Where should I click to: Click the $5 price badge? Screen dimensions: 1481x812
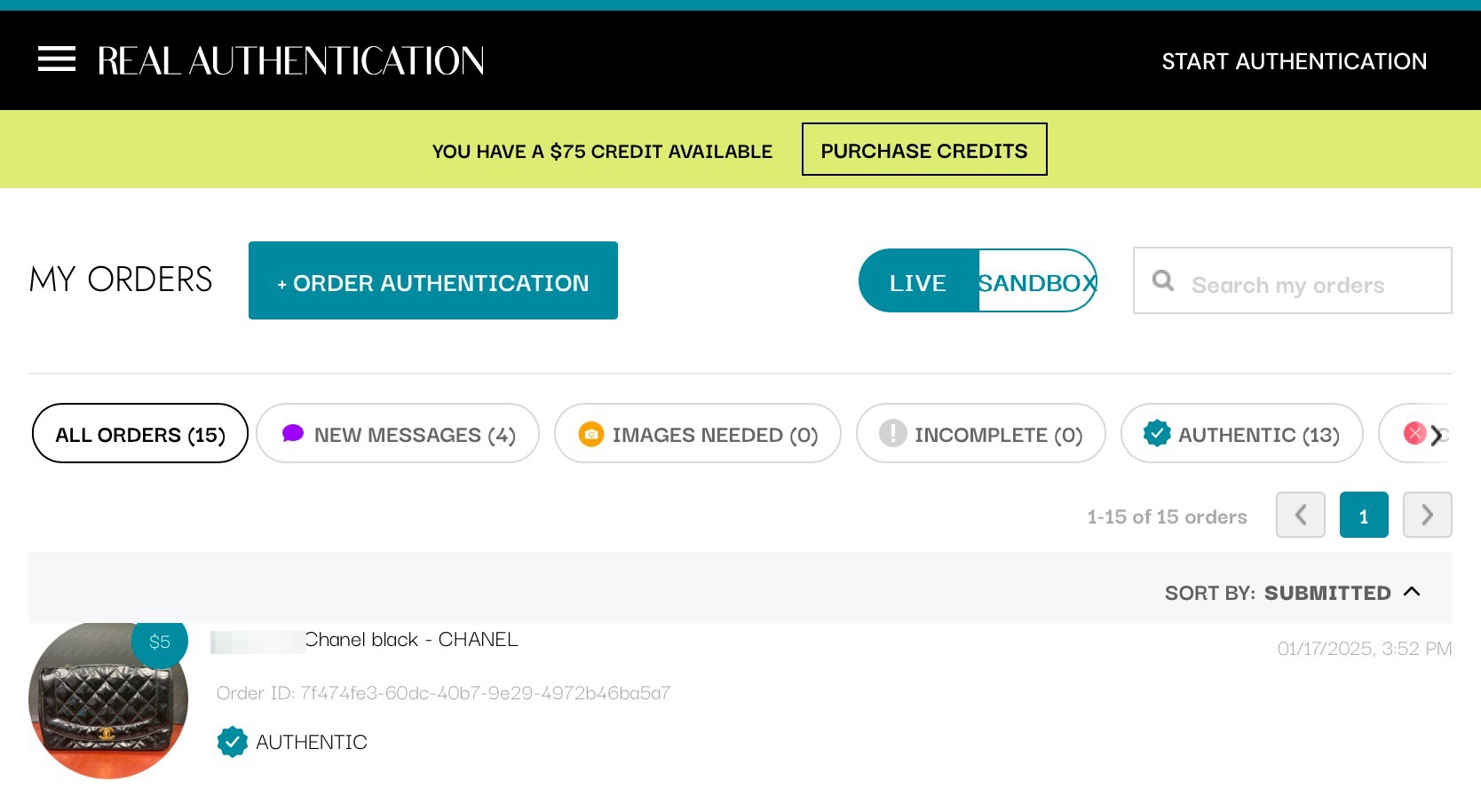(160, 642)
